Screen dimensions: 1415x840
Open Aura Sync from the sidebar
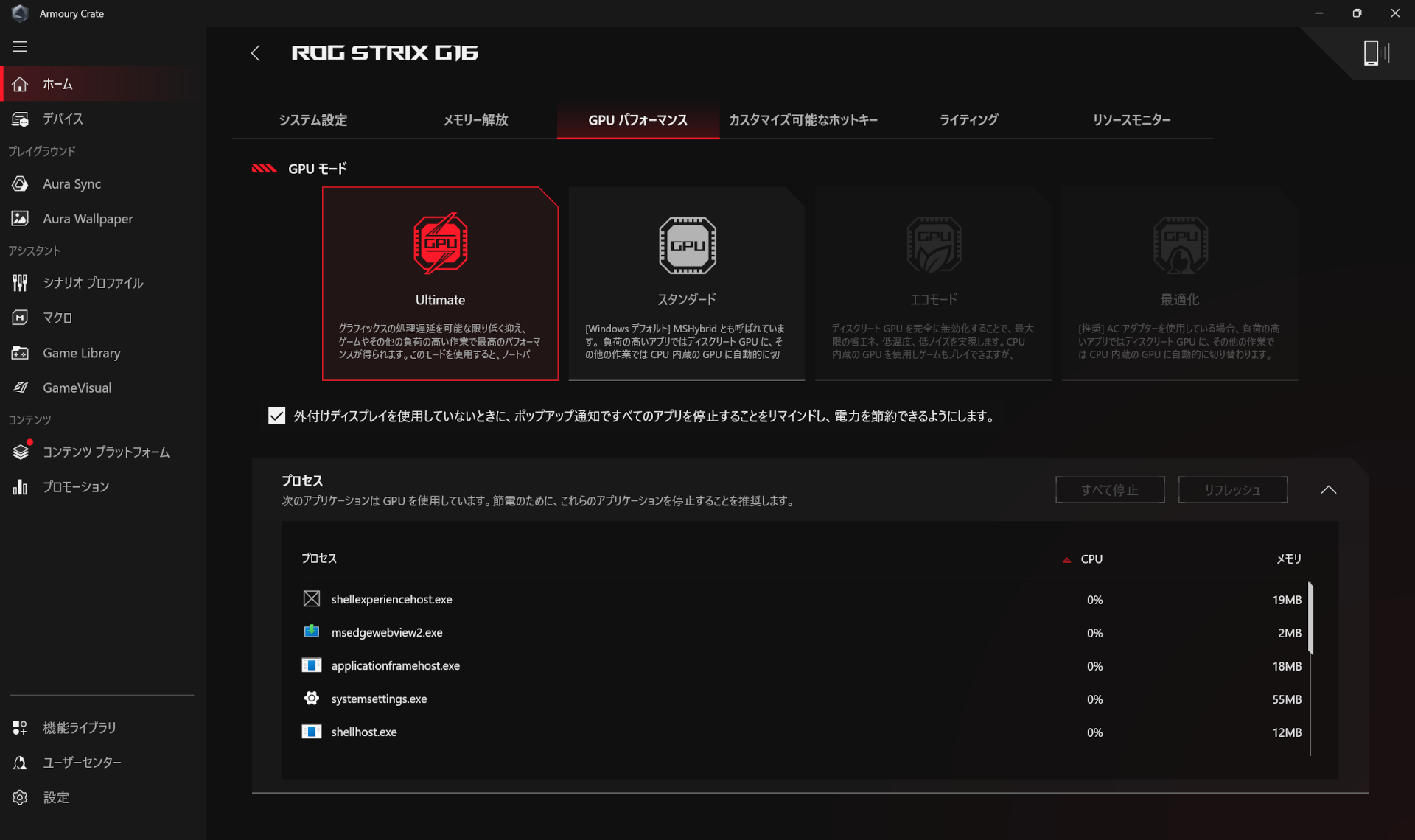(71, 183)
